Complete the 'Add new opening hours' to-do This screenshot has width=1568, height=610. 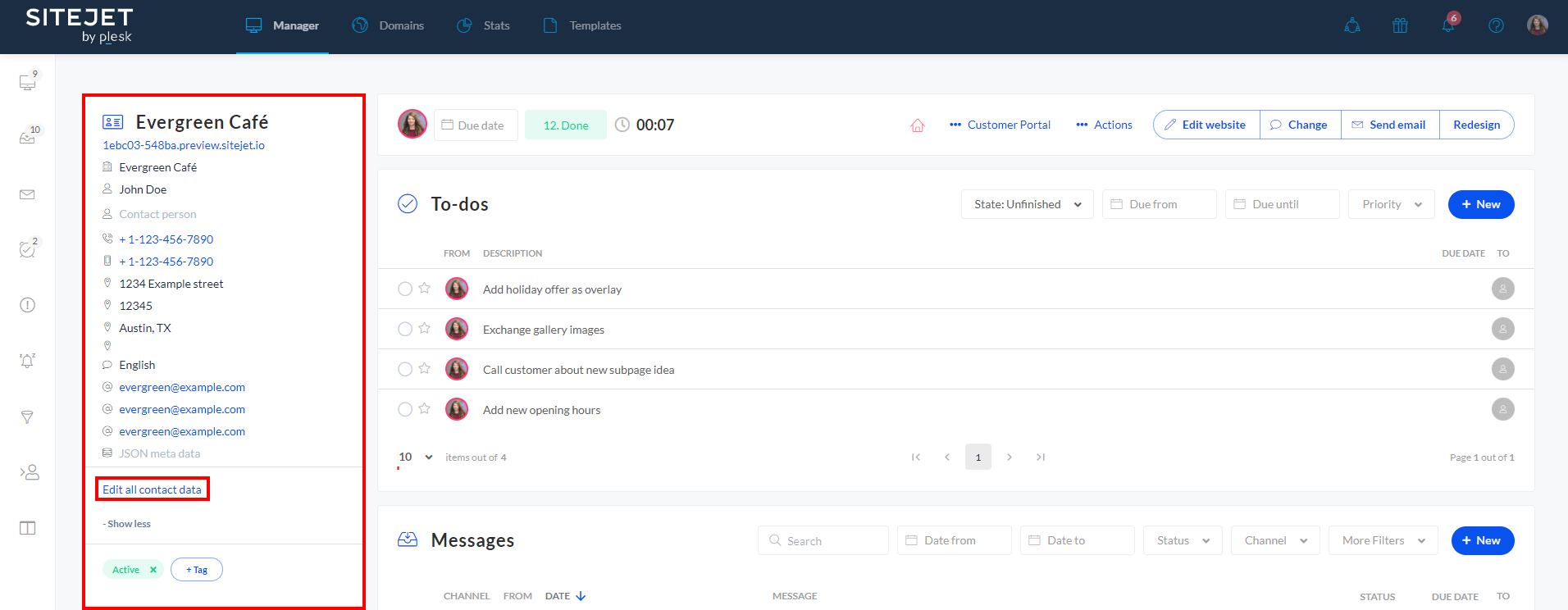[x=405, y=409]
